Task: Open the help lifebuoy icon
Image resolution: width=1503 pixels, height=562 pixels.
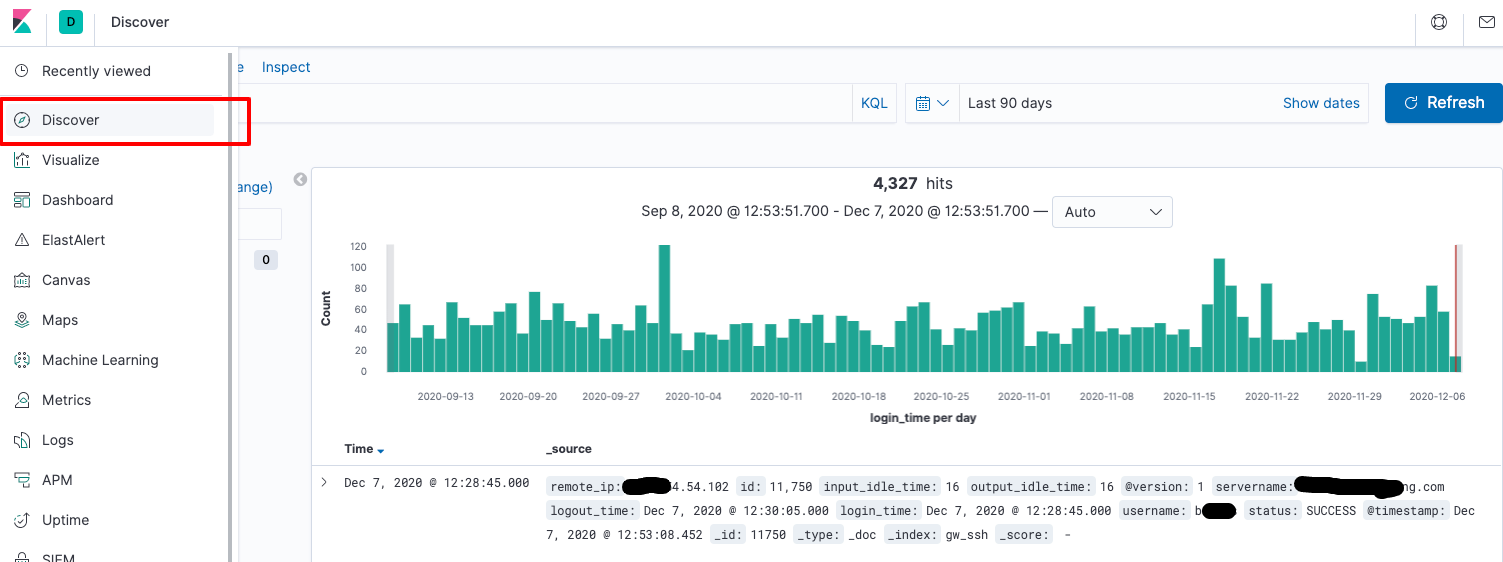Action: pos(1439,22)
